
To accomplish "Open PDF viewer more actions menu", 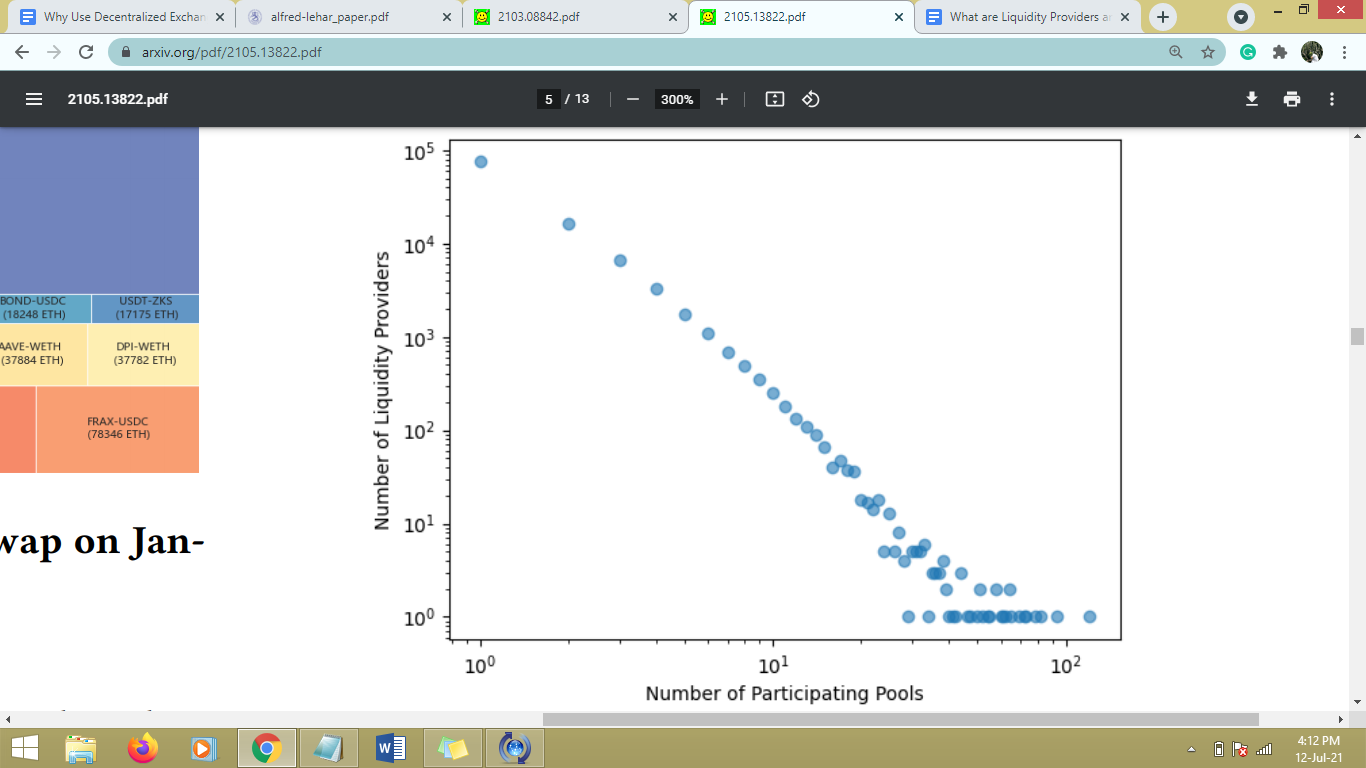I will (1332, 99).
